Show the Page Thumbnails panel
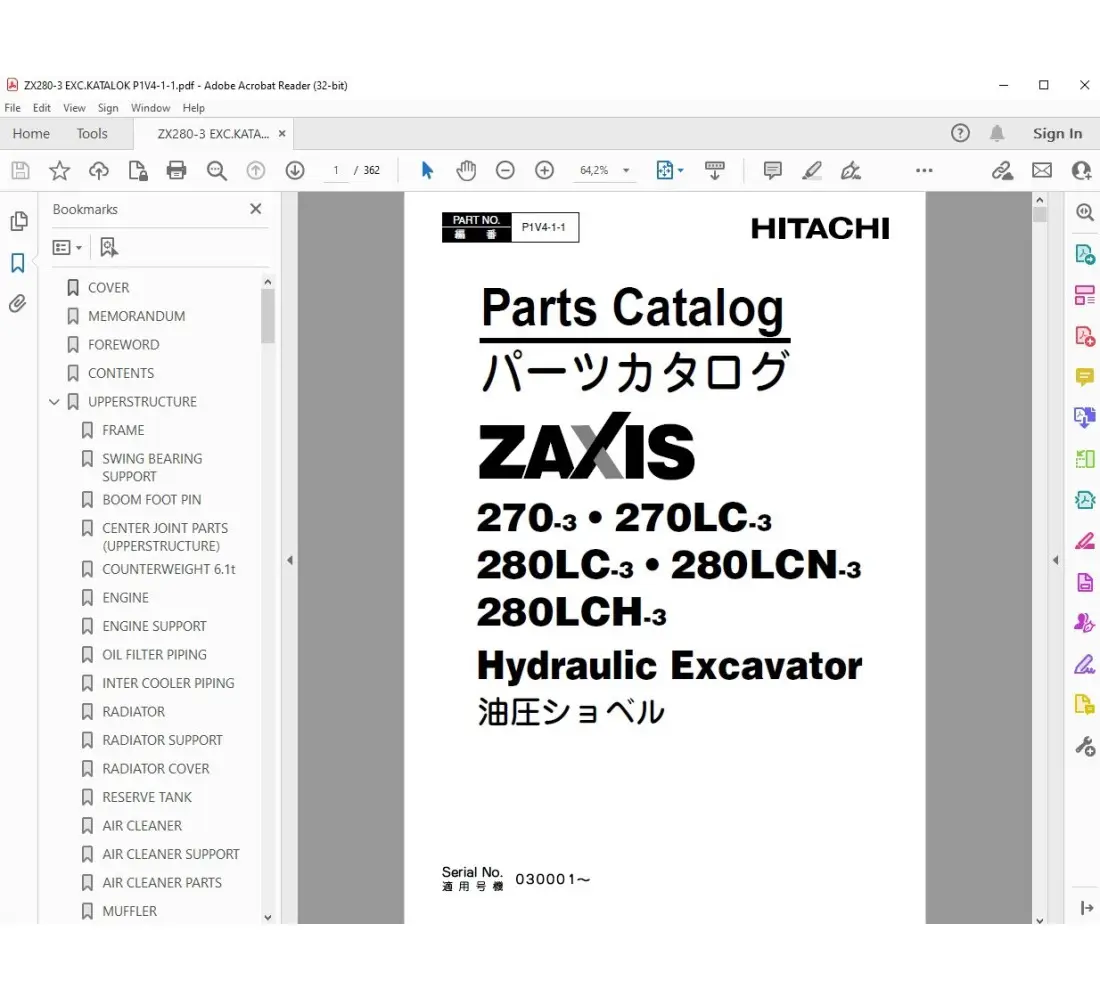Screen dimensions: 1100x1000 (x=19, y=220)
